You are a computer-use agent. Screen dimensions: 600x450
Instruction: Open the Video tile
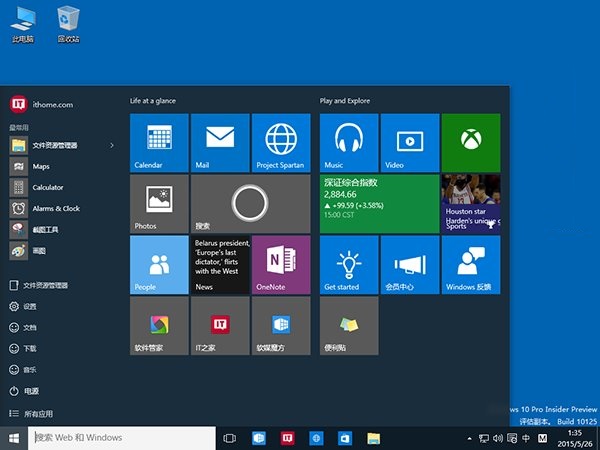click(410, 142)
